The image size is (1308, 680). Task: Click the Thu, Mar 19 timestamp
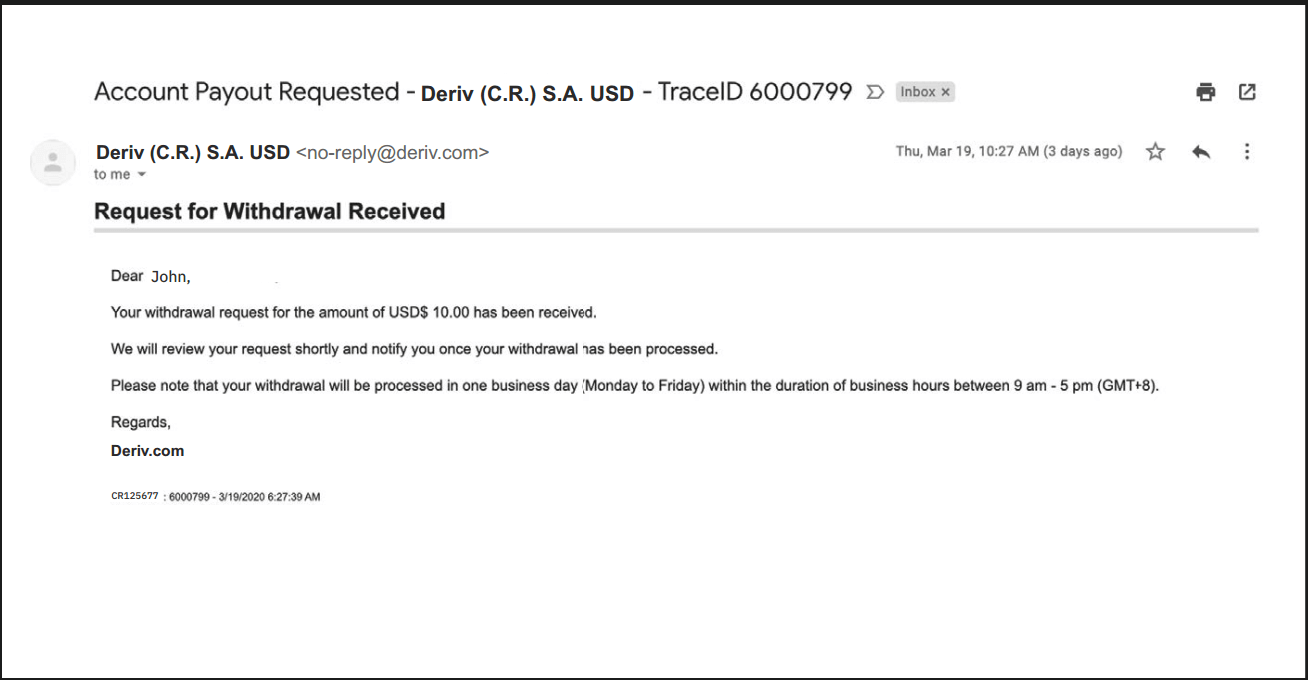click(x=1009, y=152)
